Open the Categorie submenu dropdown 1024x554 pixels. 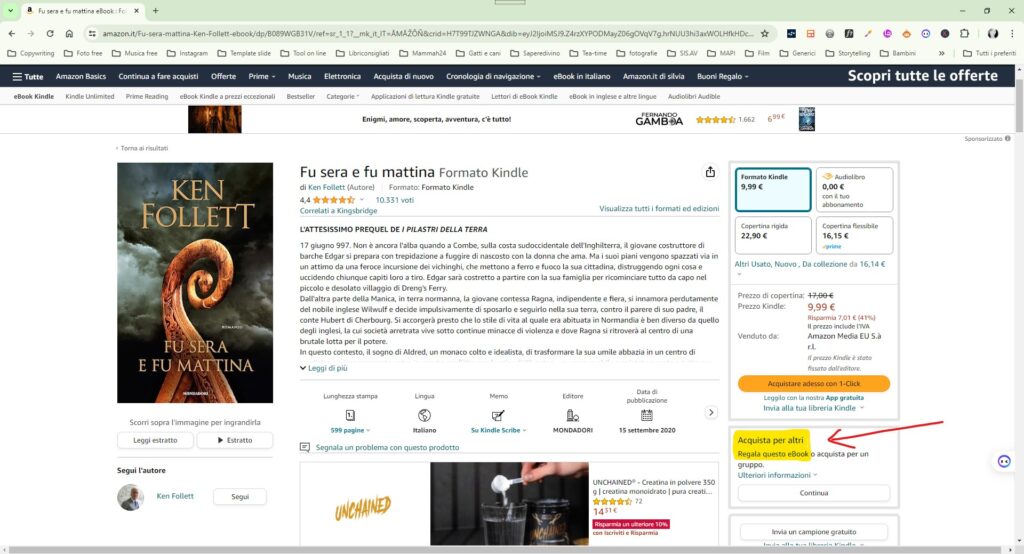[x=342, y=97]
